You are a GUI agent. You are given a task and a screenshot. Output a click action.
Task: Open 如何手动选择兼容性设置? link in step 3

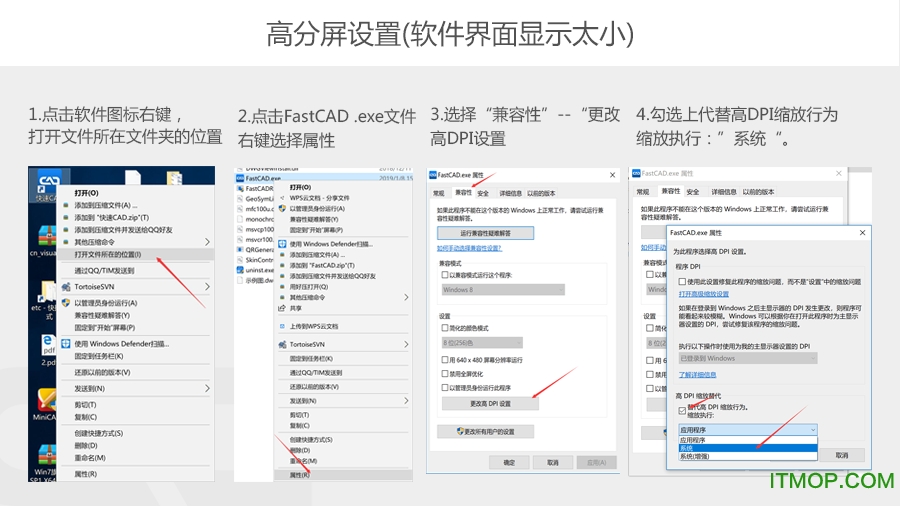(x=470, y=248)
